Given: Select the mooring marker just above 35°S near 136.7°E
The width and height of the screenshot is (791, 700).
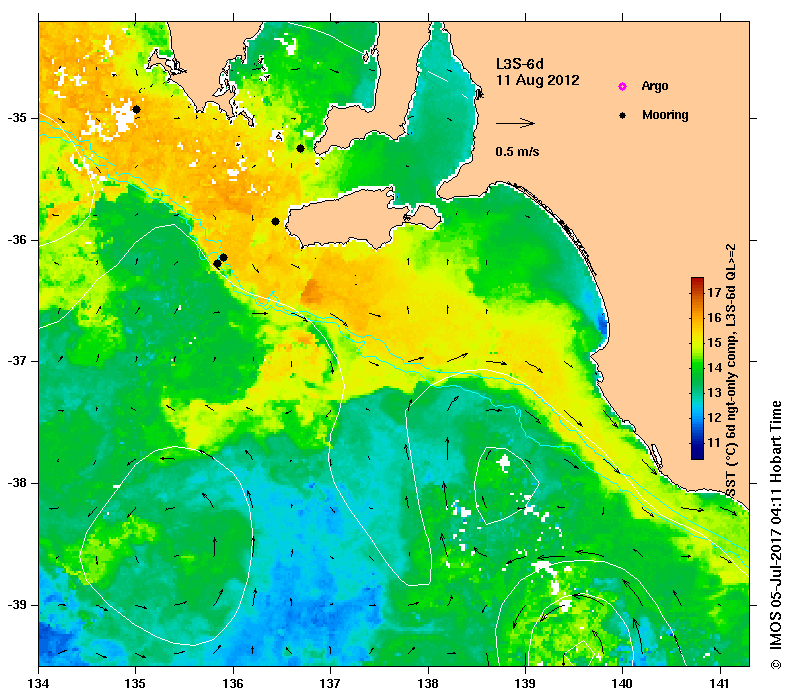Looking at the screenshot, I should [x=300, y=148].
